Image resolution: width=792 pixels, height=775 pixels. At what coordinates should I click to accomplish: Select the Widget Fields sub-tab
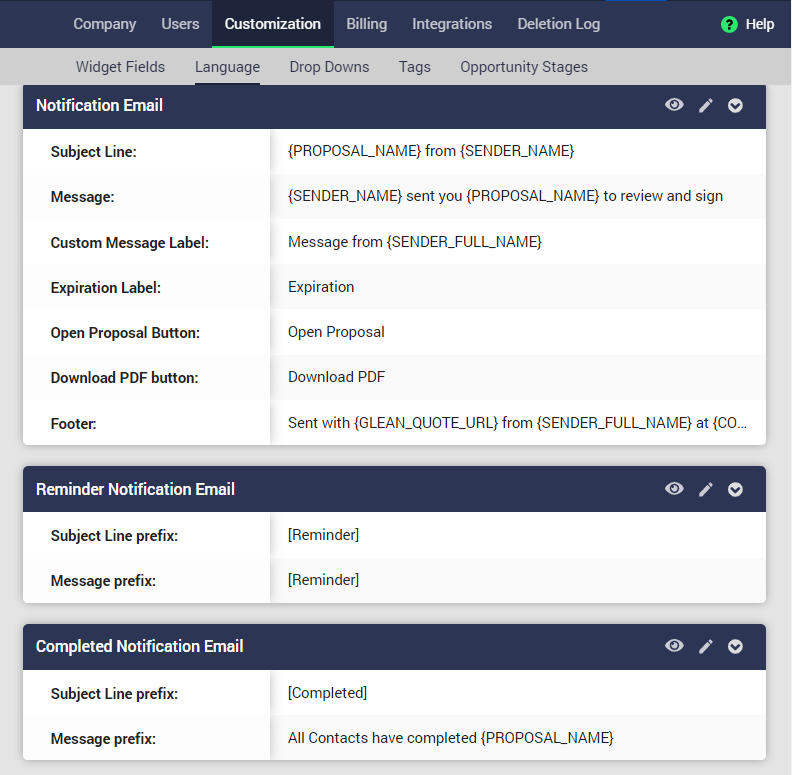[x=121, y=67]
